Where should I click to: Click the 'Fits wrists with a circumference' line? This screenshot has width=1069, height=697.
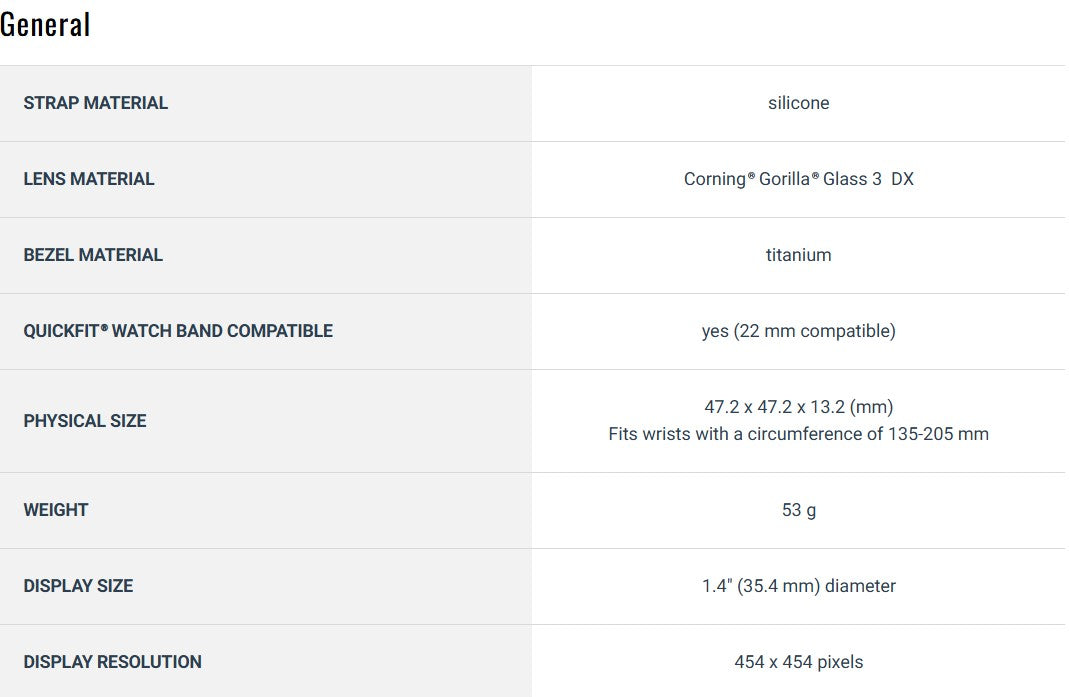798,434
